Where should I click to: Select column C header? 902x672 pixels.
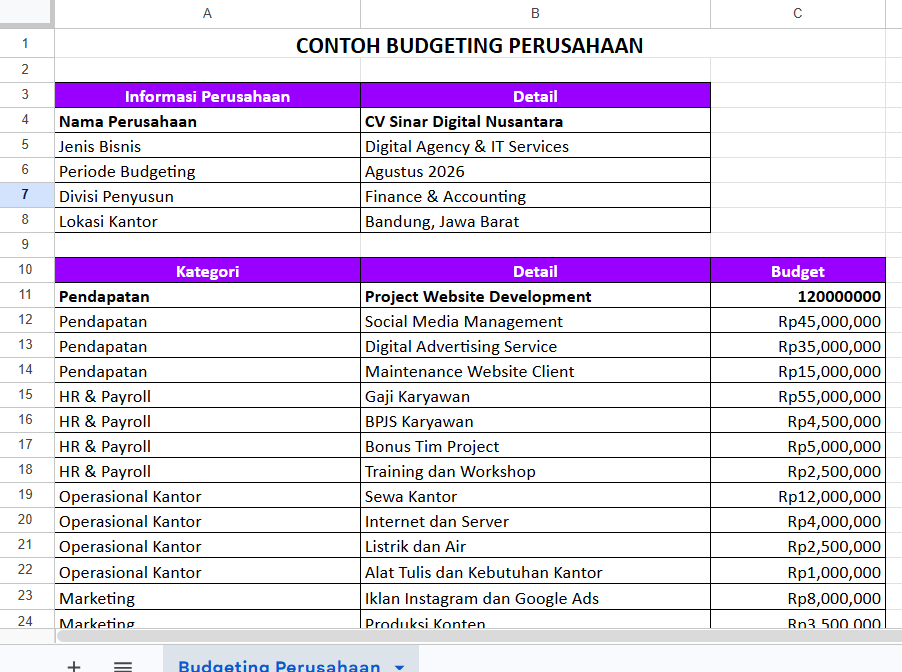(797, 14)
